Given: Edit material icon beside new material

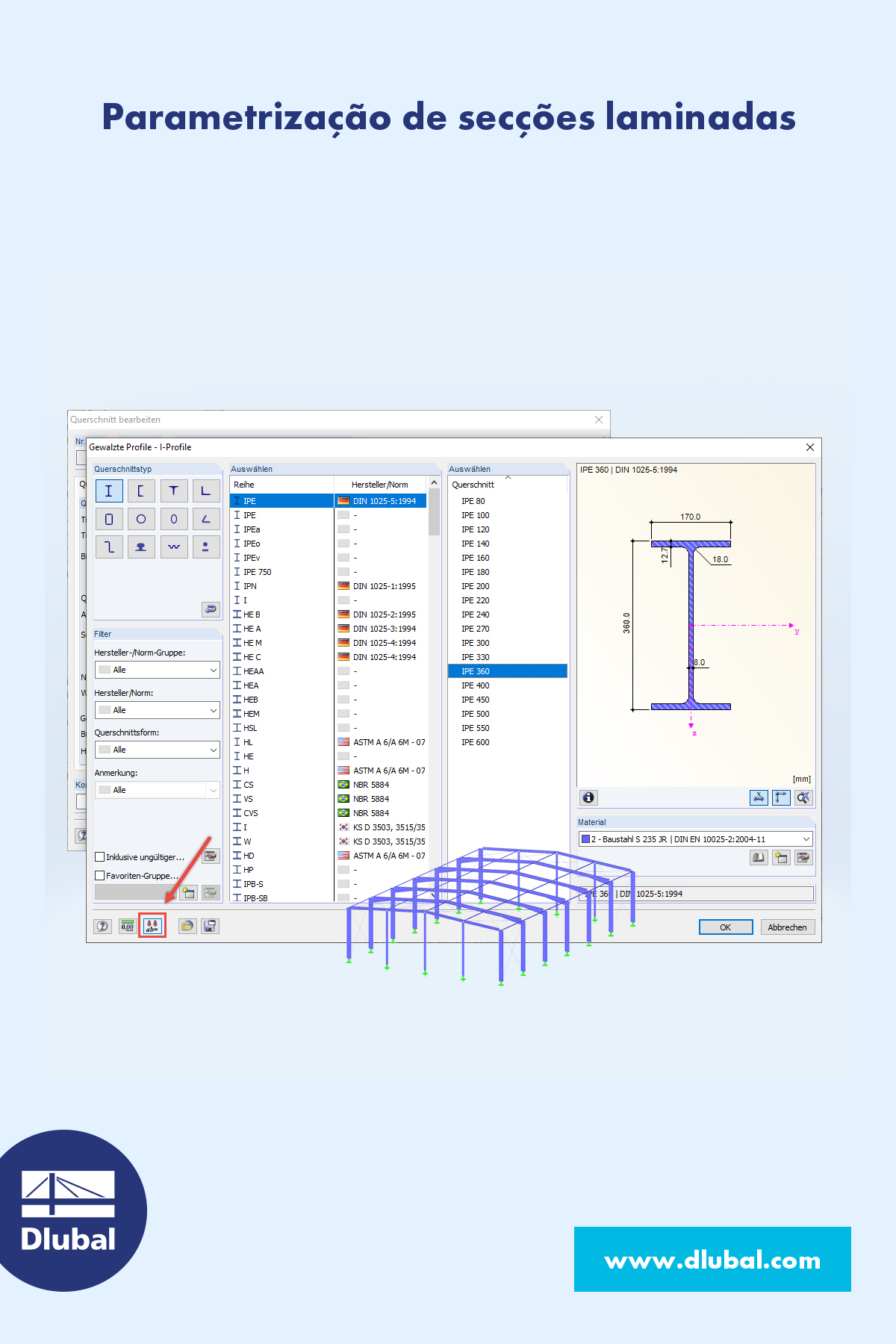Looking at the screenshot, I should [803, 857].
